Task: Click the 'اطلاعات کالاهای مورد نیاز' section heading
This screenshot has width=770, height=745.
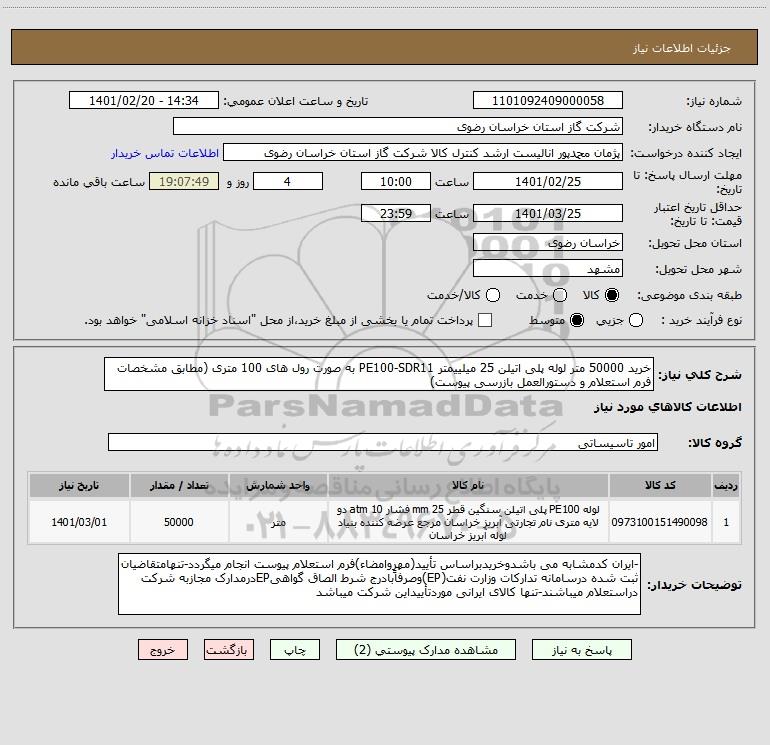Action: tap(668, 407)
